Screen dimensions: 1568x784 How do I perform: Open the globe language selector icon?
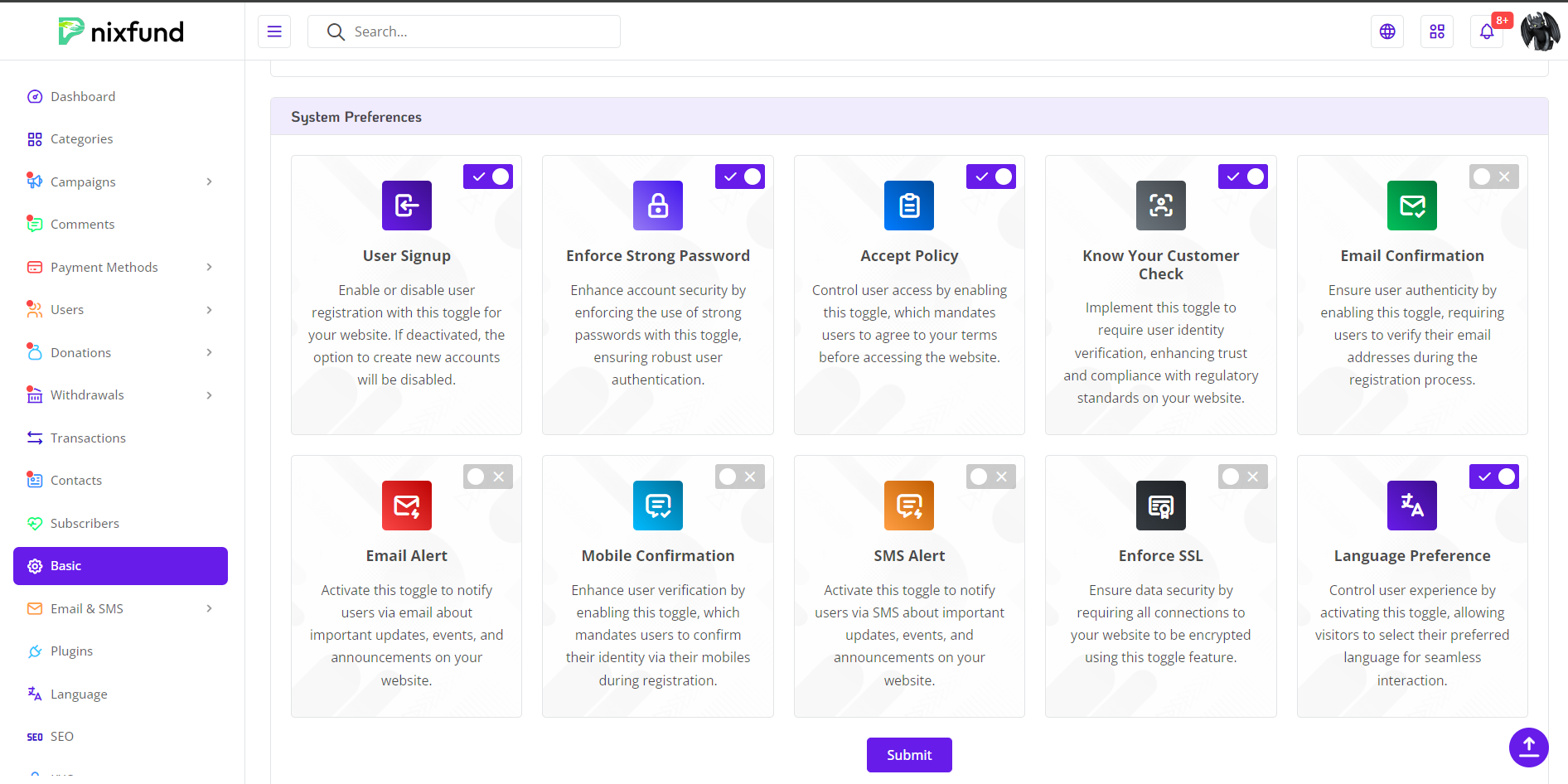1387,31
